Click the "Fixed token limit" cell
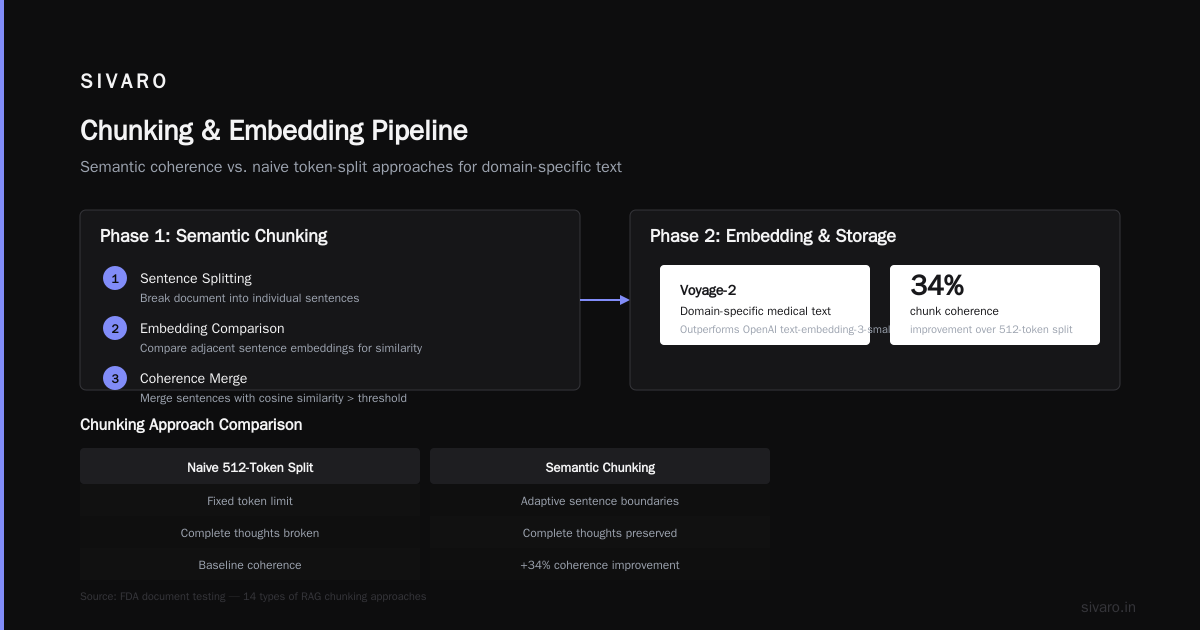This screenshot has height=630, width=1200. point(250,501)
